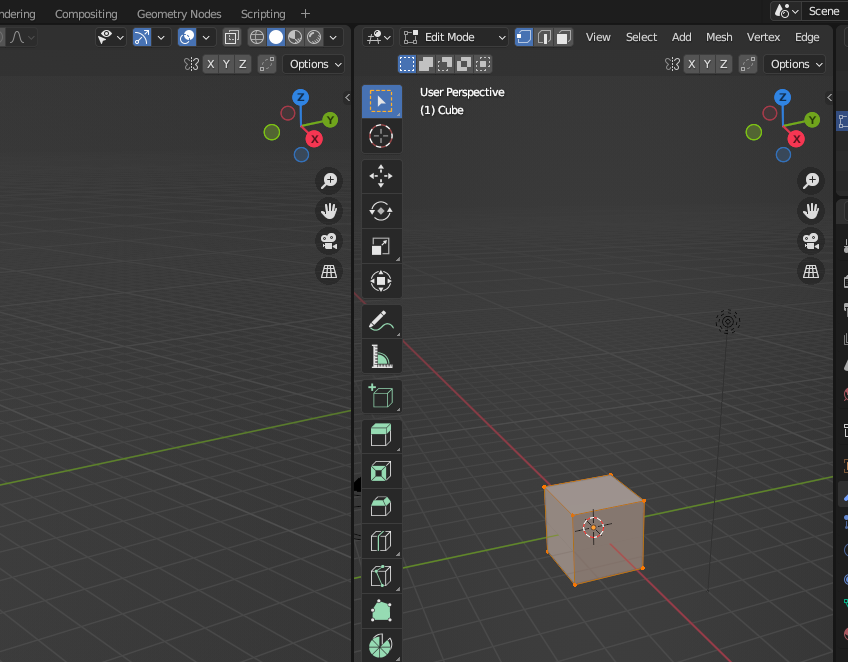The width and height of the screenshot is (848, 662).
Task: Enable face select mode
Action: pyautogui.click(x=564, y=37)
